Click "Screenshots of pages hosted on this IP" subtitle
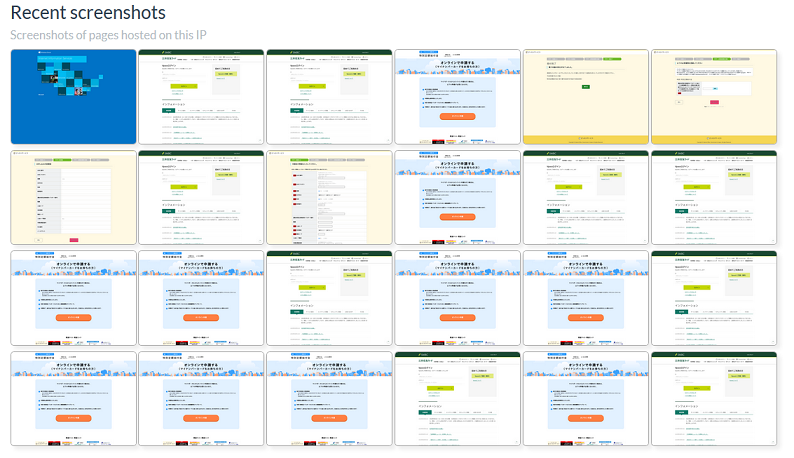Screen dimensions: 794x458 [108, 35]
